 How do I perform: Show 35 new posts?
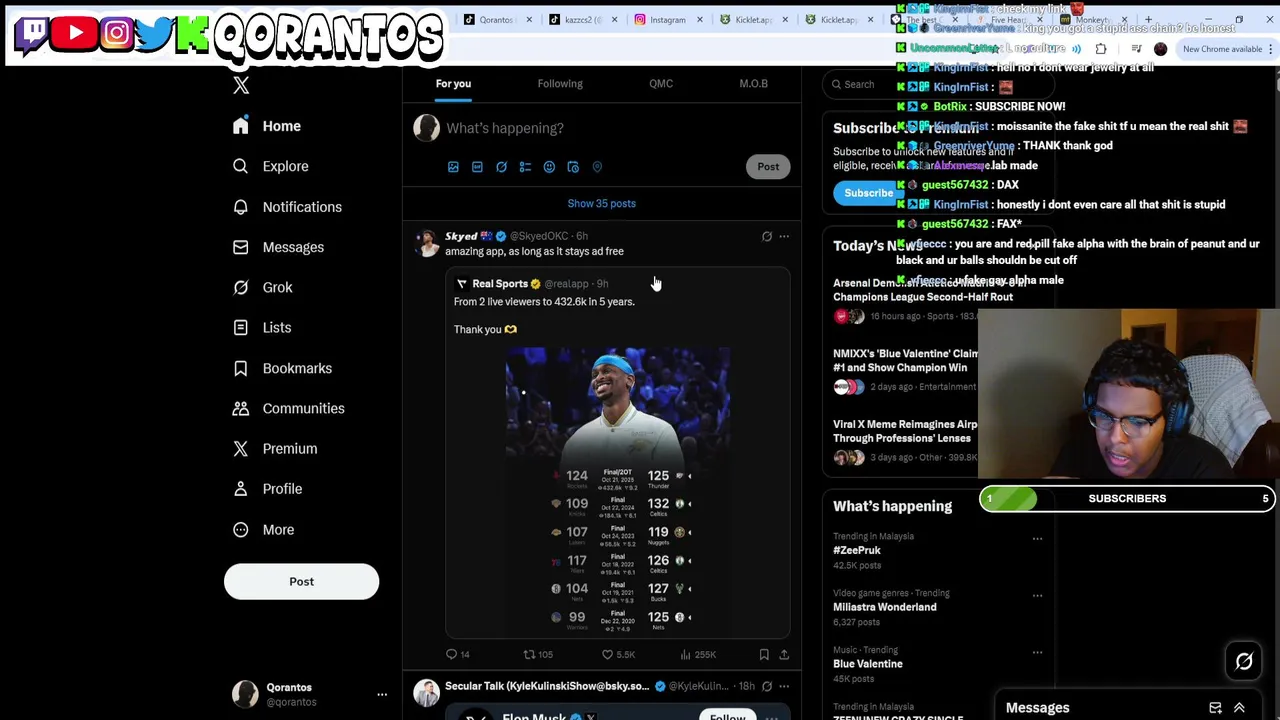pyautogui.click(x=602, y=204)
